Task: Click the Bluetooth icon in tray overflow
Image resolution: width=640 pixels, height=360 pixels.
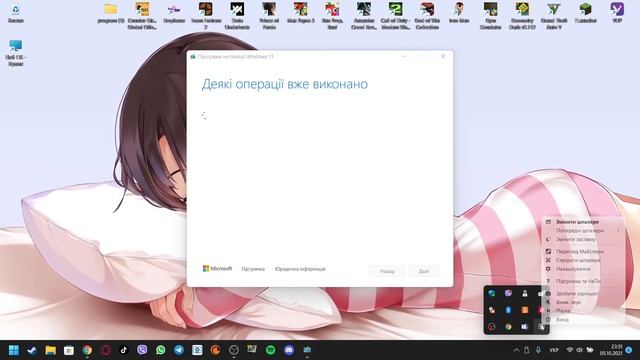Action: pos(508,310)
